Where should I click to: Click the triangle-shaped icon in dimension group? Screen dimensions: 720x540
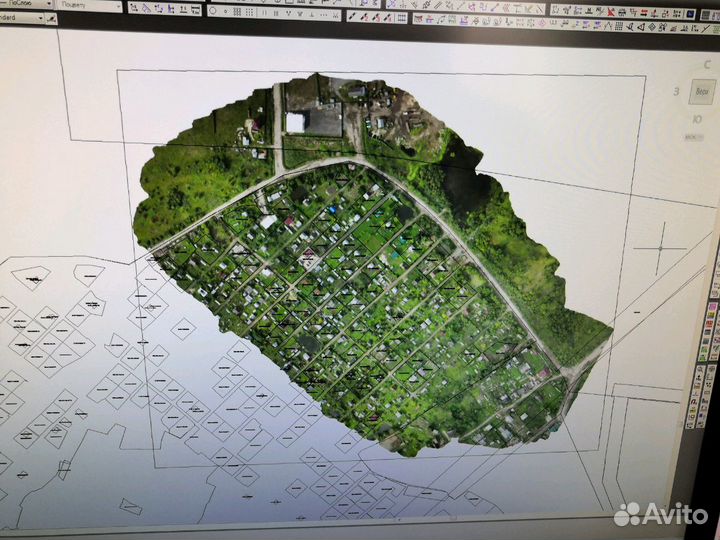146,9
